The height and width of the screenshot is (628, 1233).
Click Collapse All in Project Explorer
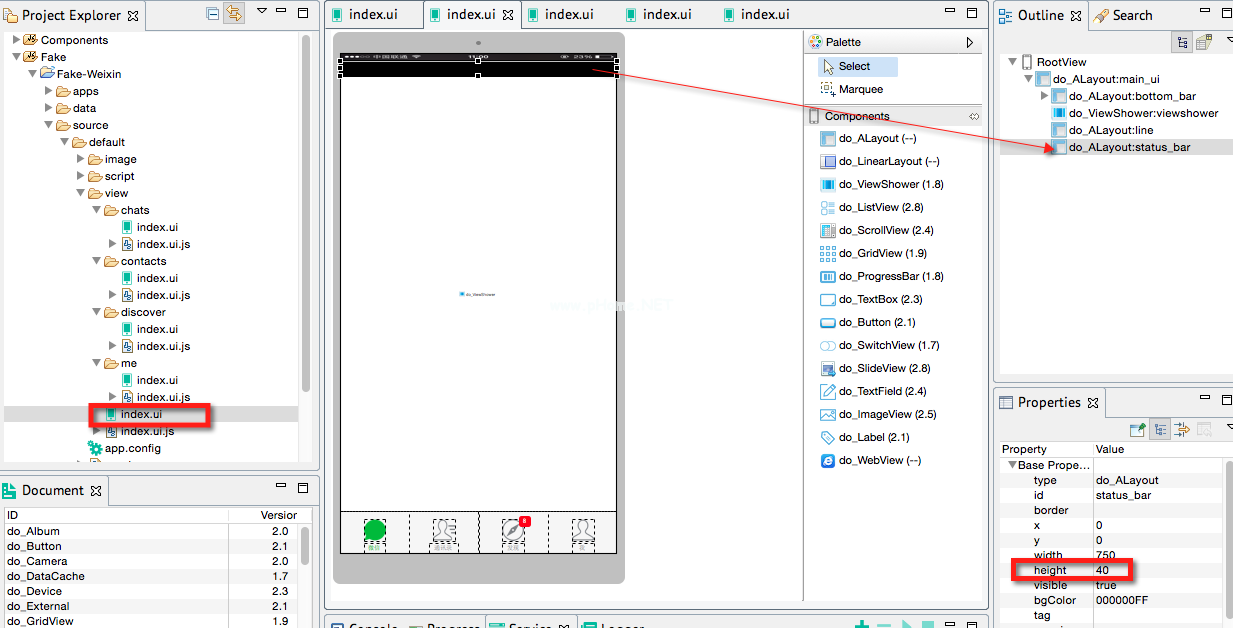tap(212, 14)
